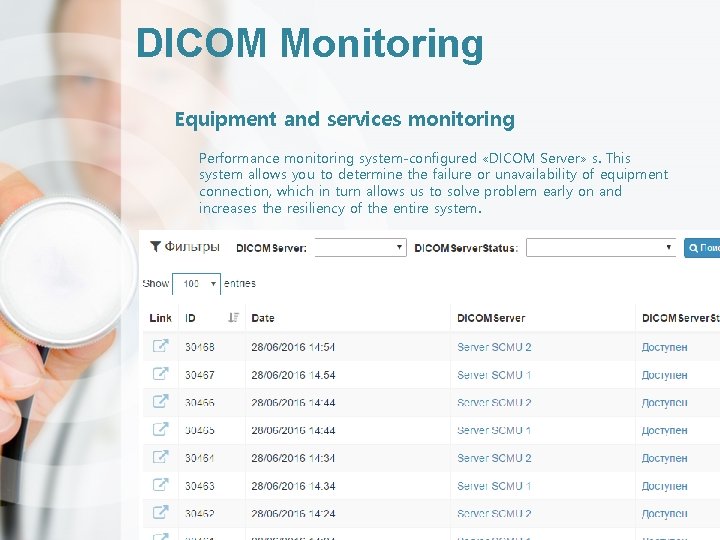The width and height of the screenshot is (720, 540).
Task: Click Доступен status in row 30463
Action: [x=664, y=486]
